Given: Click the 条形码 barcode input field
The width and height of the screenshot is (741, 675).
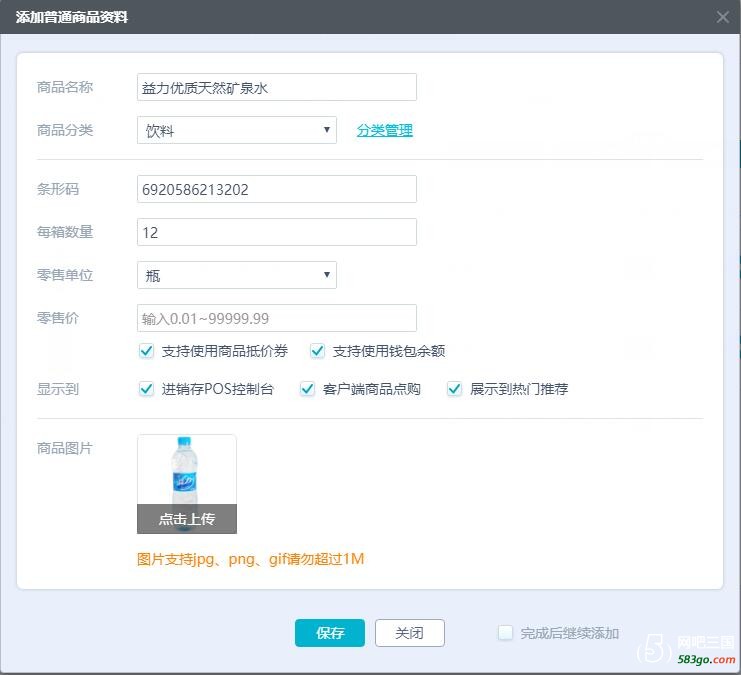Looking at the screenshot, I should [276, 189].
